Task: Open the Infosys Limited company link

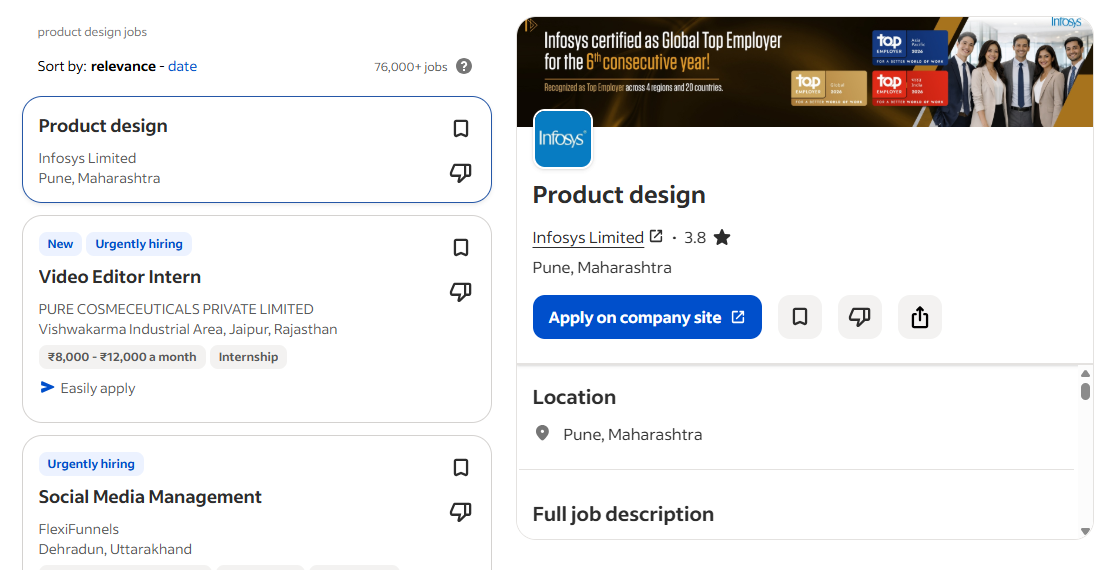Action: coord(588,238)
